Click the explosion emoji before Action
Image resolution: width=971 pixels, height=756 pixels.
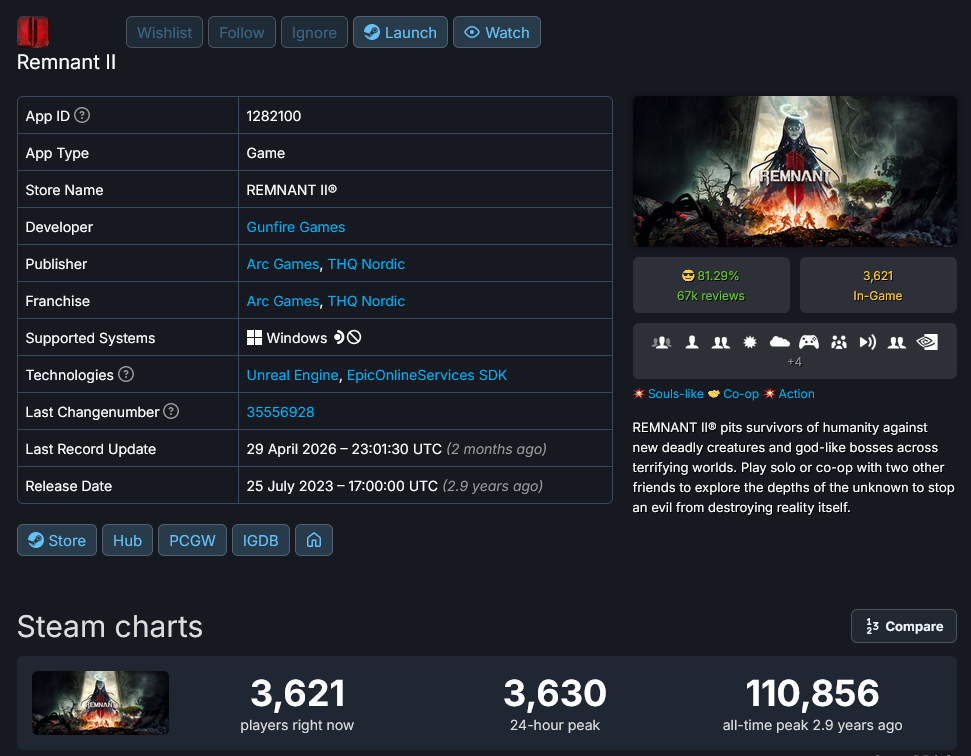pyautogui.click(x=769, y=394)
